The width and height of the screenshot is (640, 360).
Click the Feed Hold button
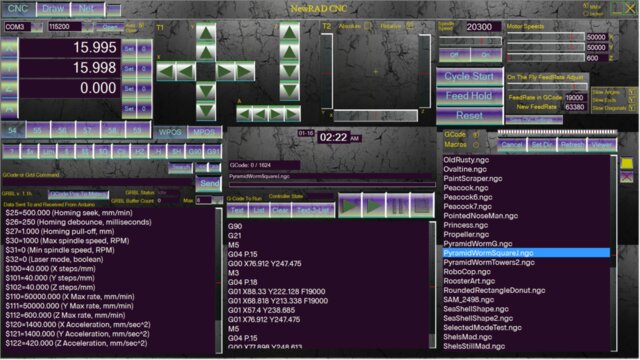point(469,96)
